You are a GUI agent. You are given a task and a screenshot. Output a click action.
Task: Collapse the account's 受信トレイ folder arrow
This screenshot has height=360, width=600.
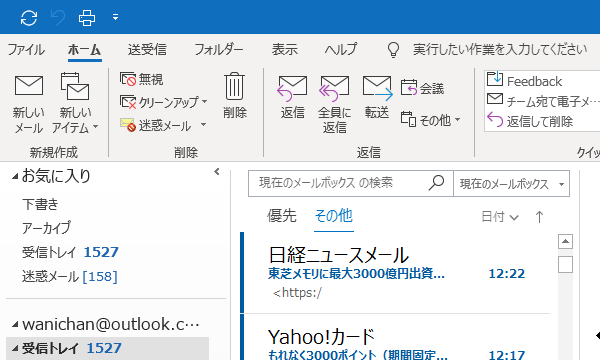tap(15, 349)
